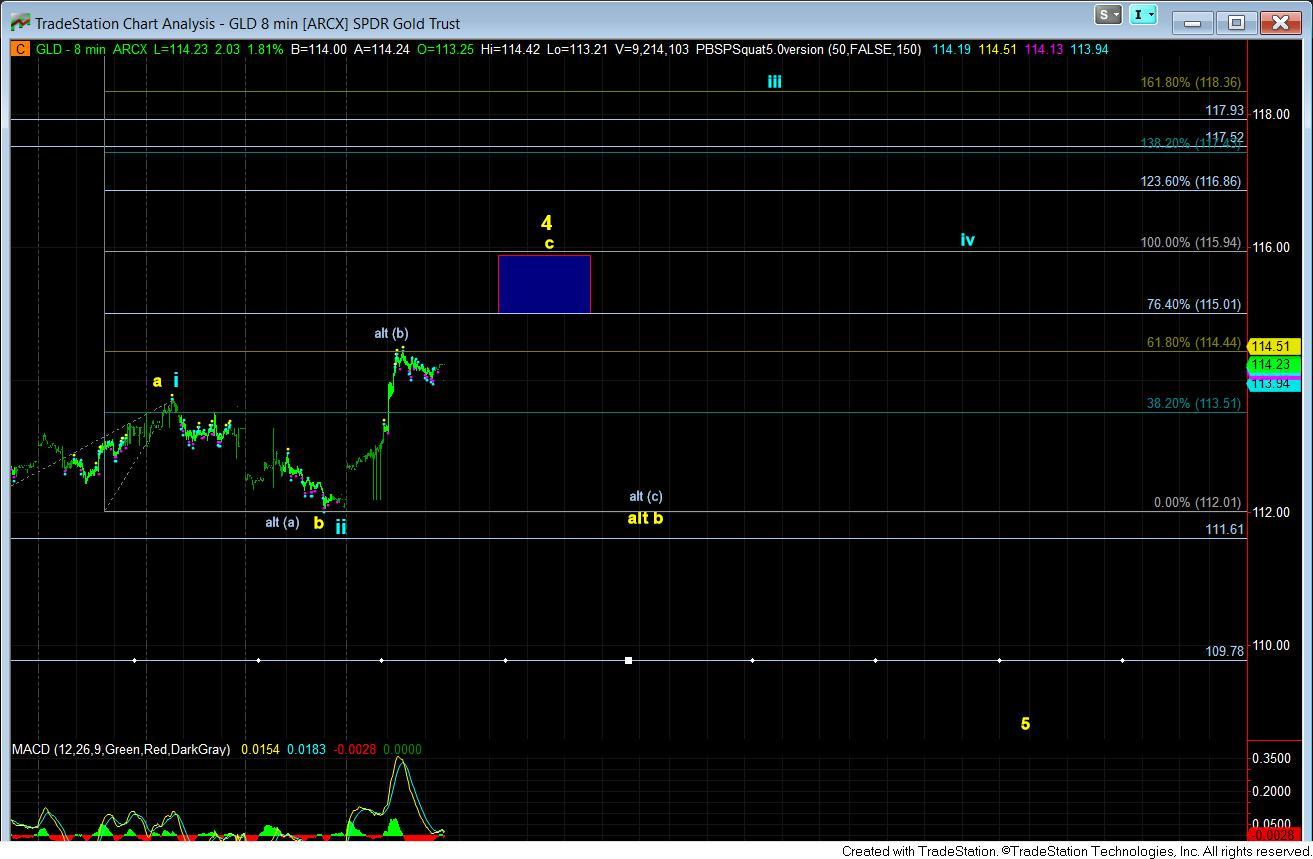1313x859 pixels.
Task: Click the 161.80% (118.36) Fibonacci label
Action: pos(1191,83)
